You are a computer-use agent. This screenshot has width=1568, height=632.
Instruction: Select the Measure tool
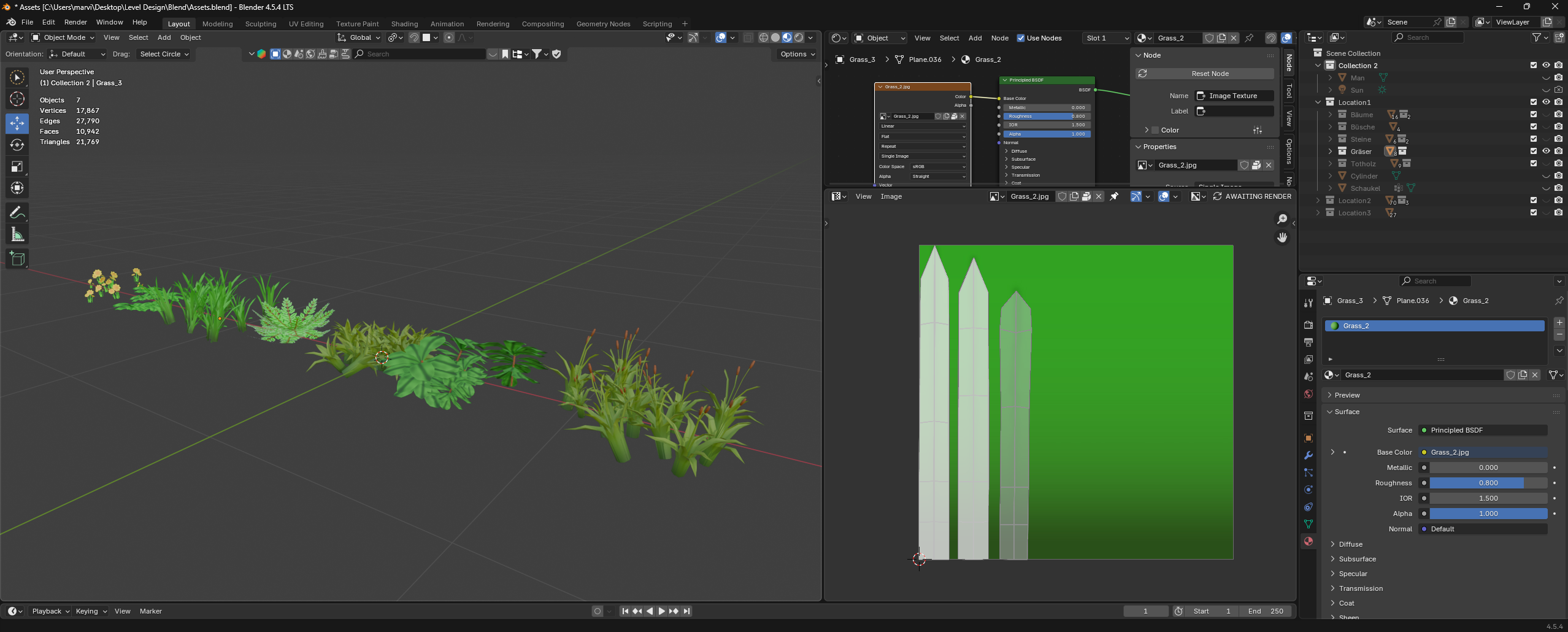(x=17, y=234)
